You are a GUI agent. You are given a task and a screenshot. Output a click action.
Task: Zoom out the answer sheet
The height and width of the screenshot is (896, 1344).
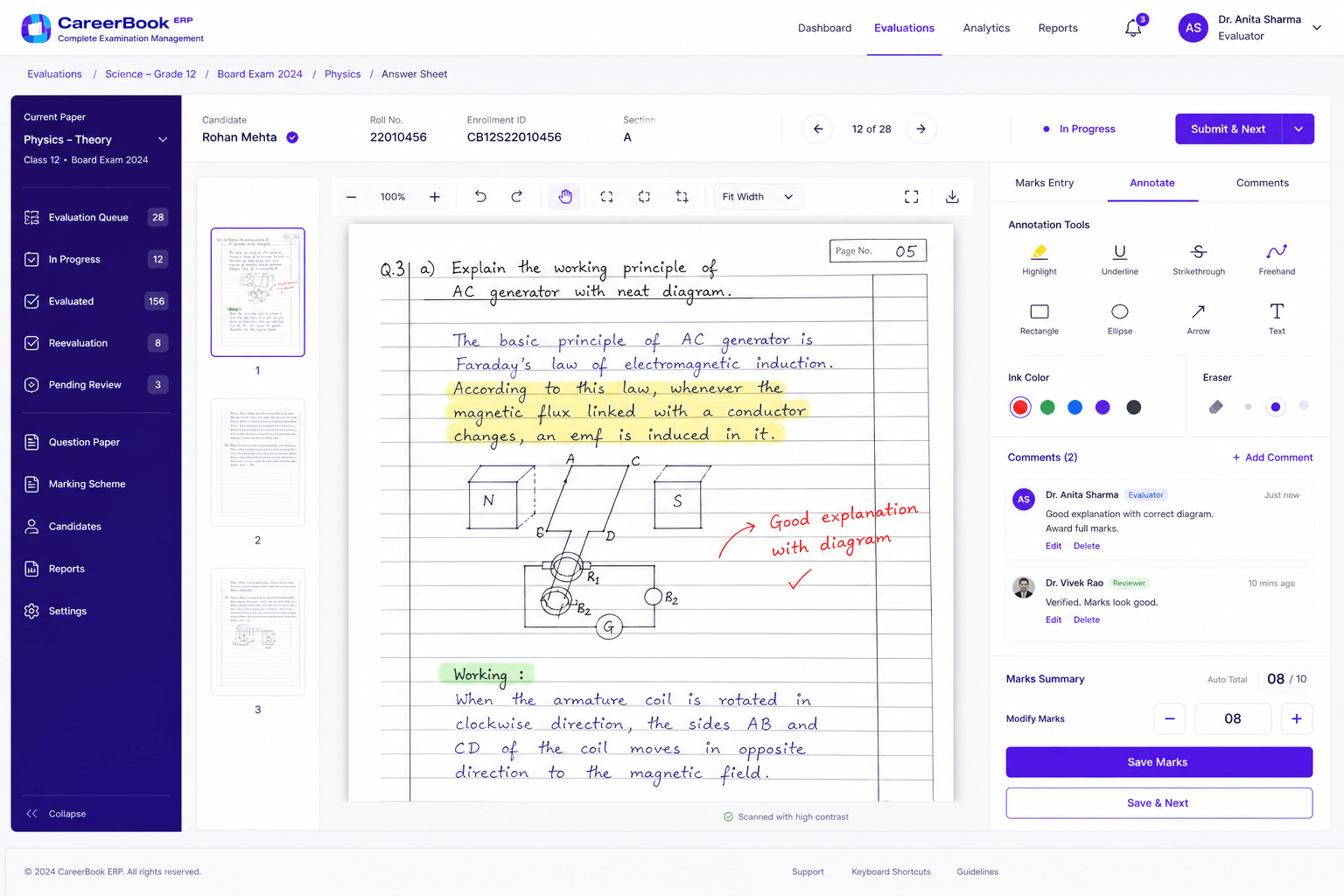(x=351, y=197)
